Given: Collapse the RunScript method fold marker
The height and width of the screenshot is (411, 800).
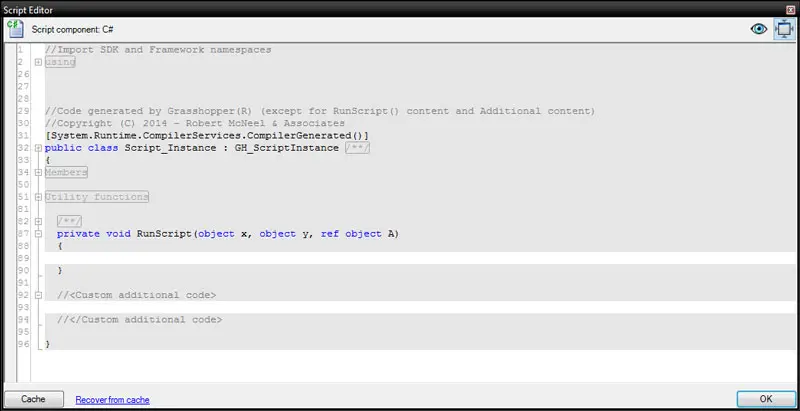Looking at the screenshot, I should coord(38,234).
